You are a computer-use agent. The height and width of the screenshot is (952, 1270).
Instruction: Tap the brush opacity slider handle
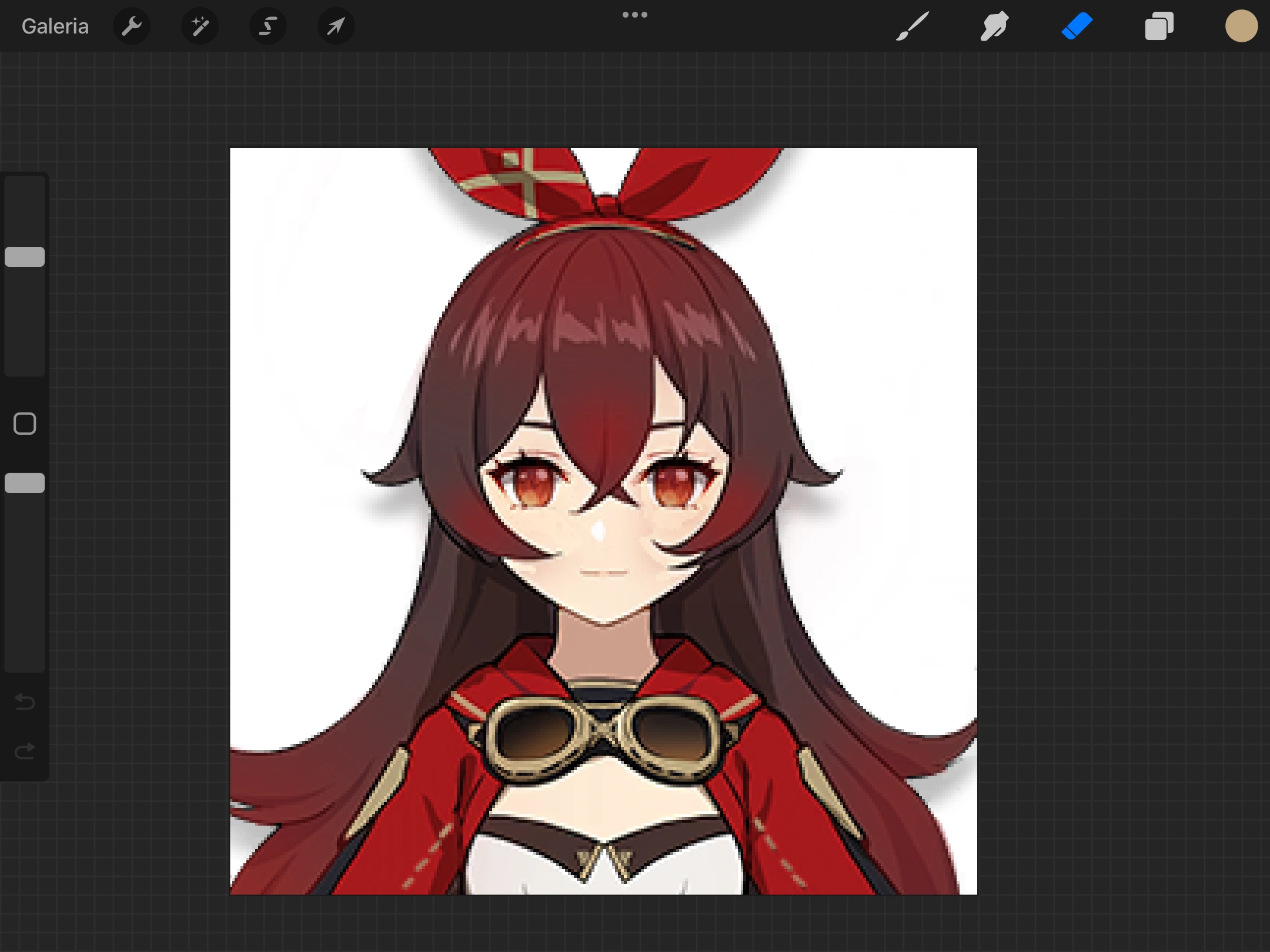[25, 483]
